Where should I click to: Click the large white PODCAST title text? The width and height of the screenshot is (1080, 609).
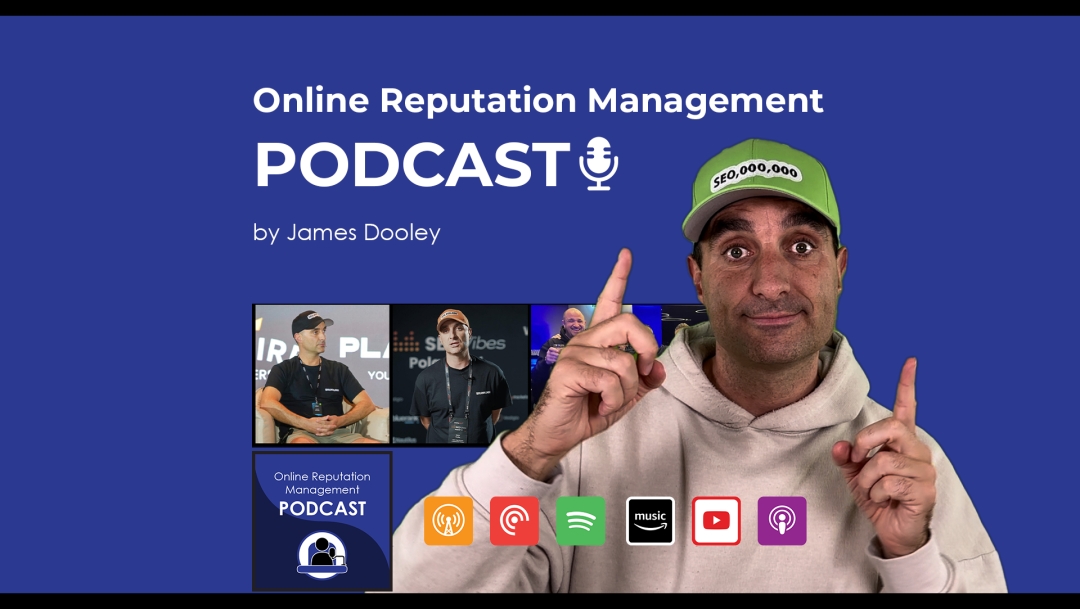[412, 165]
